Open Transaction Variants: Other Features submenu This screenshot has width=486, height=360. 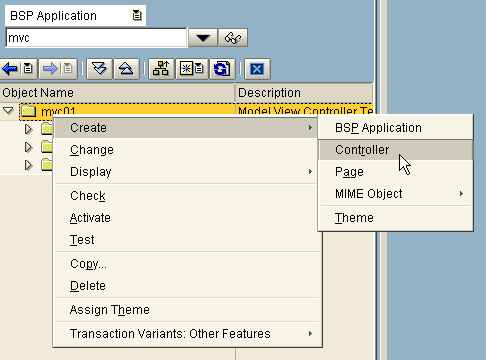tap(186, 334)
